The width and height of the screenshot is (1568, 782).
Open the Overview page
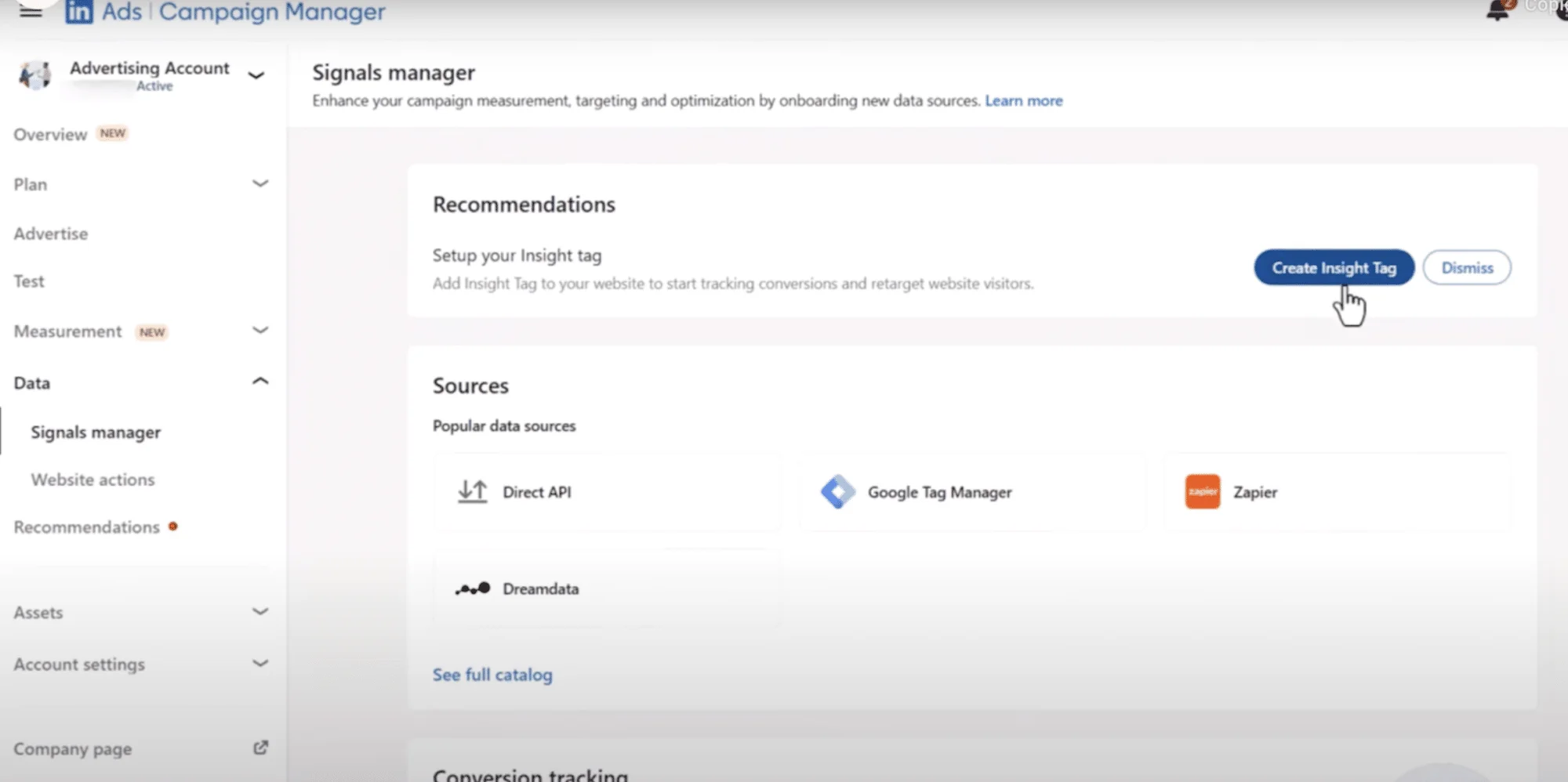click(50, 135)
